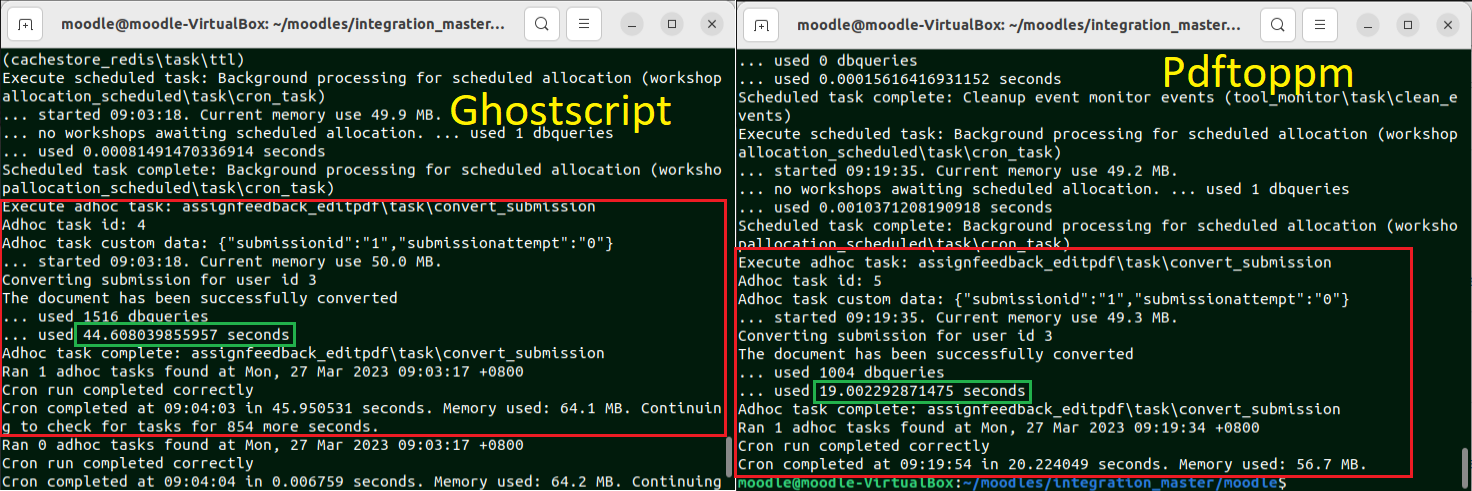Minimize the task id 4 terminal window
The width and height of the screenshot is (1472, 491).
(632, 24)
